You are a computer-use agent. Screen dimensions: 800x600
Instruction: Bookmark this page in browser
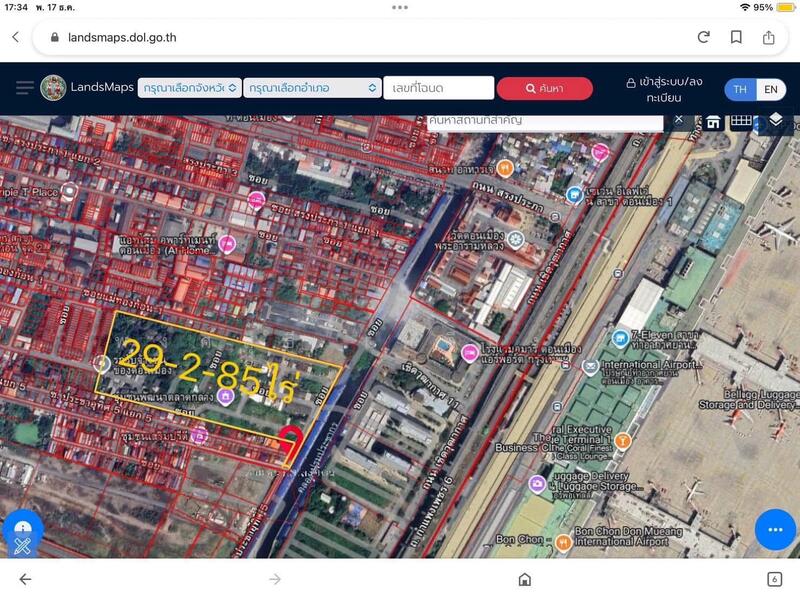(736, 37)
